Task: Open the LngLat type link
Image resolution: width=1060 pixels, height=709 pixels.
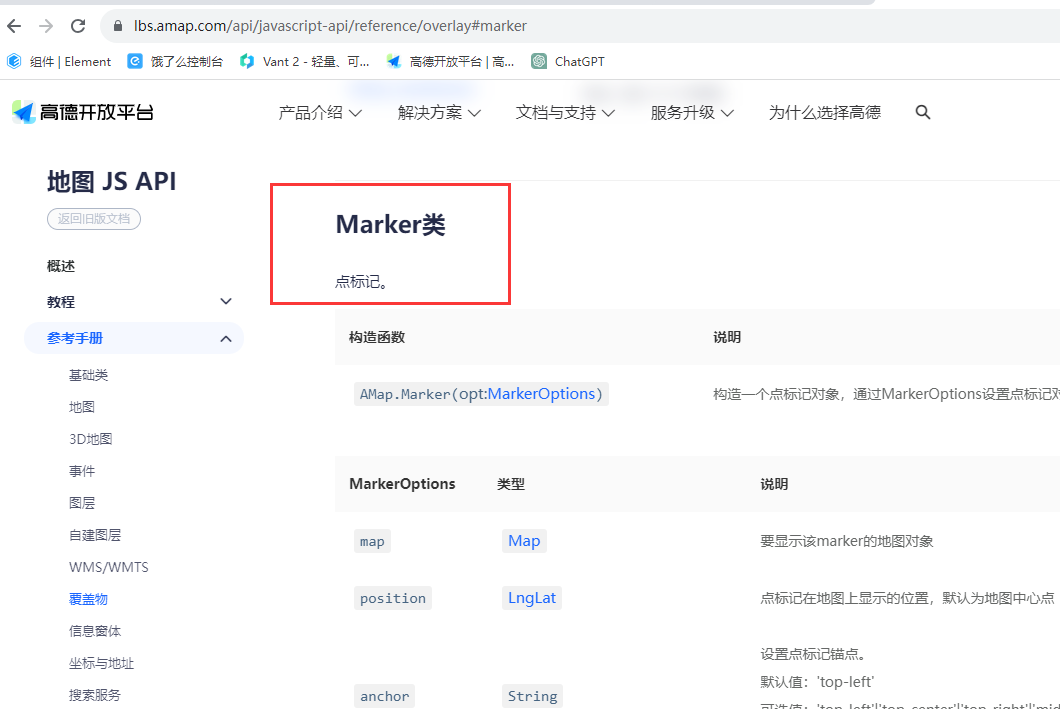Action: pos(531,596)
